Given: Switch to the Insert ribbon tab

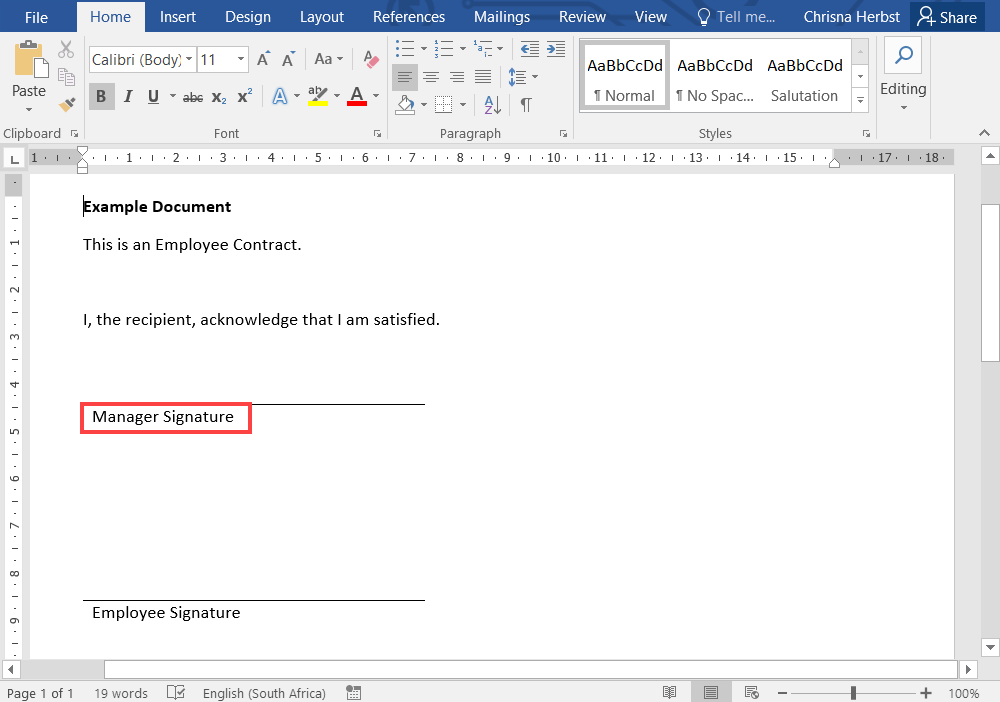Looking at the screenshot, I should pos(178,17).
